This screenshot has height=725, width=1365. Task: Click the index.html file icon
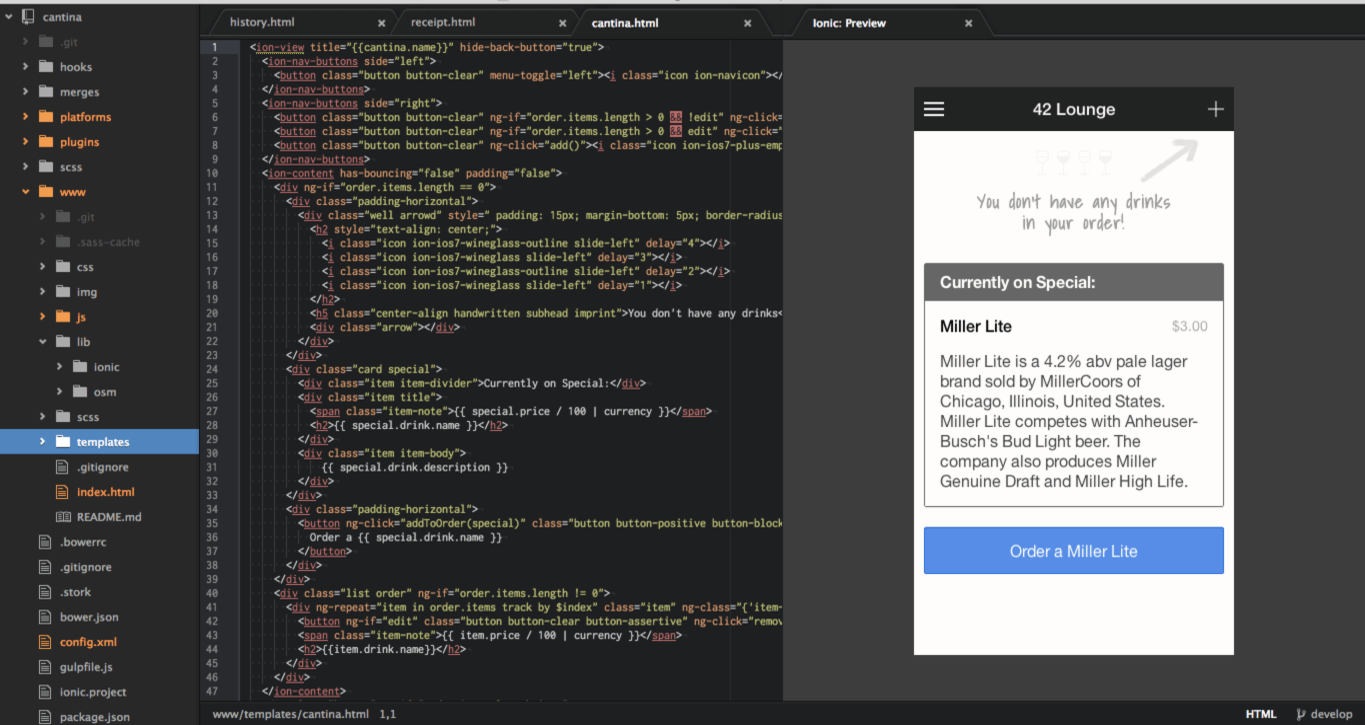point(62,492)
